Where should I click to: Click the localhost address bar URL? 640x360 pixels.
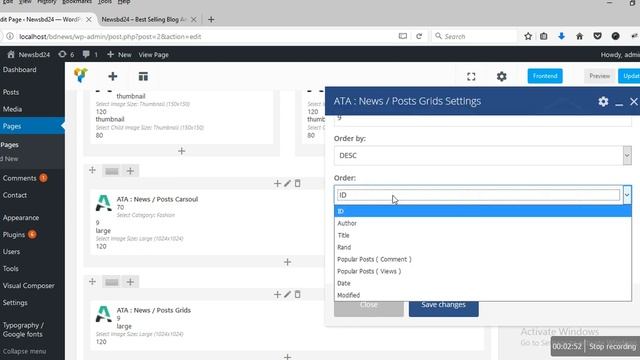[x=110, y=36]
